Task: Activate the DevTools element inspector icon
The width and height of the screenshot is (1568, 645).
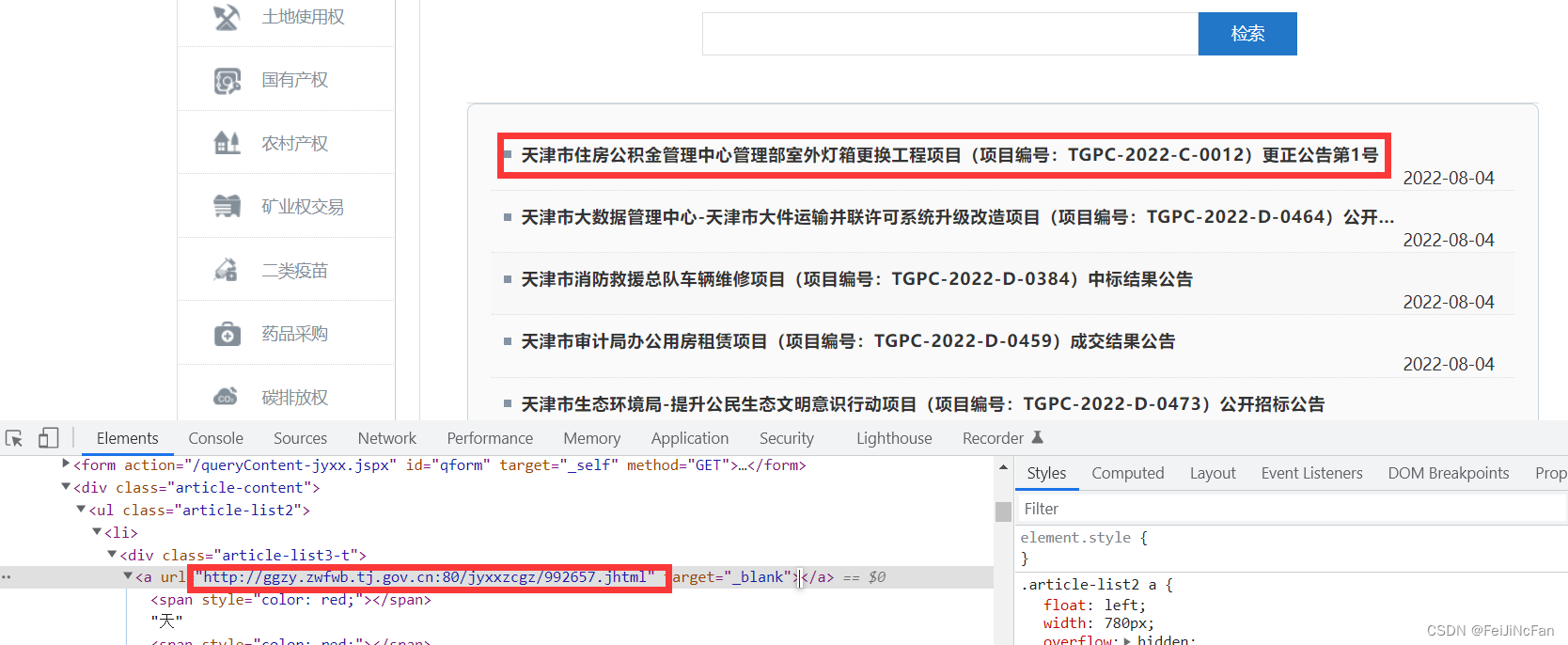Action: point(14,438)
